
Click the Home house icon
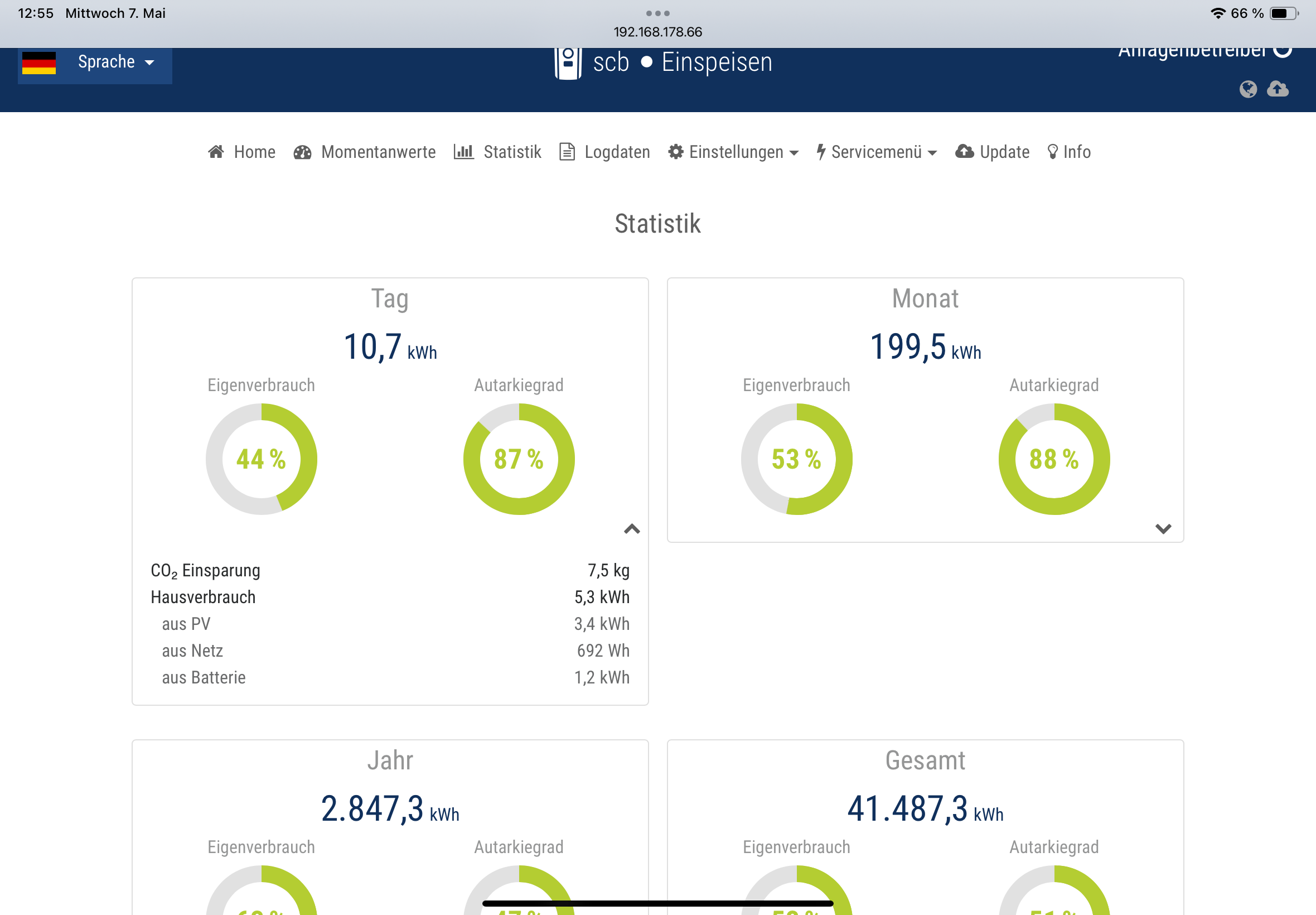[216, 152]
